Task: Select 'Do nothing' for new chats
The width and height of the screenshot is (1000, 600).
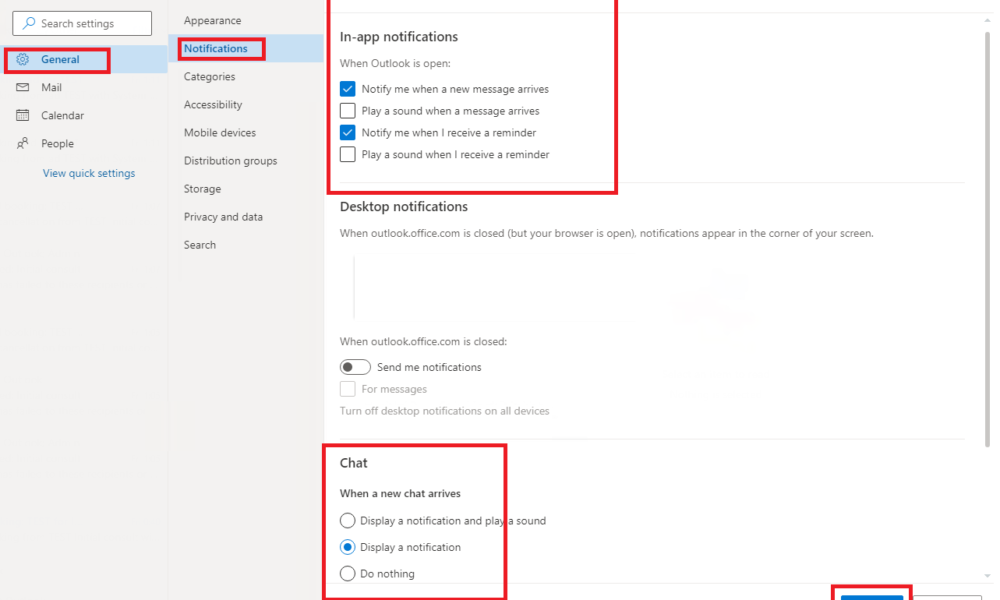Action: 347,573
